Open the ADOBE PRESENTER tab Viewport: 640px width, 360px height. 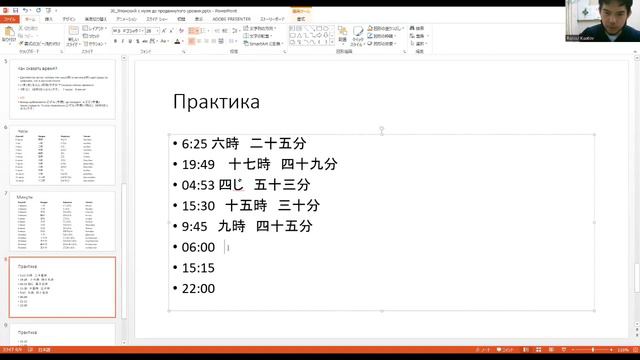point(231,19)
